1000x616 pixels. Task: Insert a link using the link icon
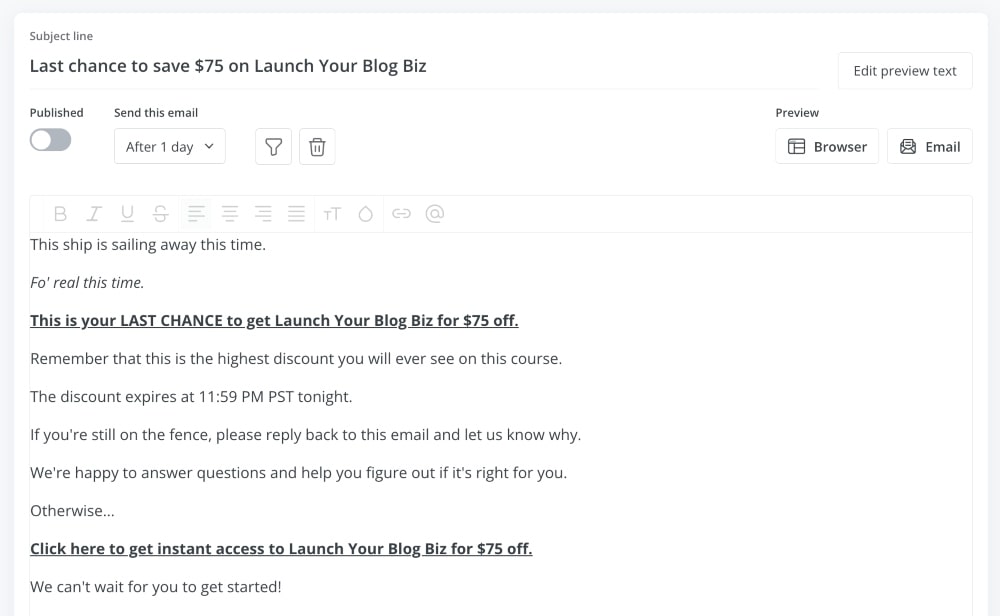coord(402,213)
